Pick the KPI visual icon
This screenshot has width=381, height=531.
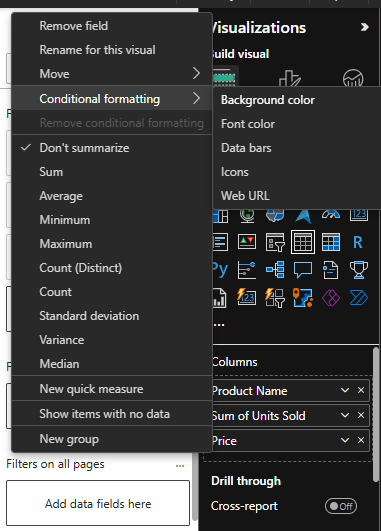tap(247, 242)
